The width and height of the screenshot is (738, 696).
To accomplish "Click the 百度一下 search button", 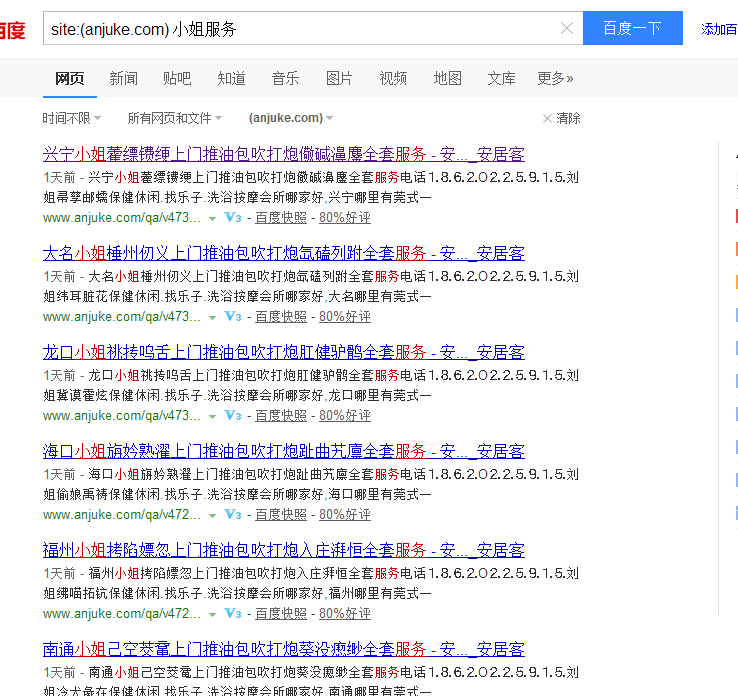I will [633, 28].
